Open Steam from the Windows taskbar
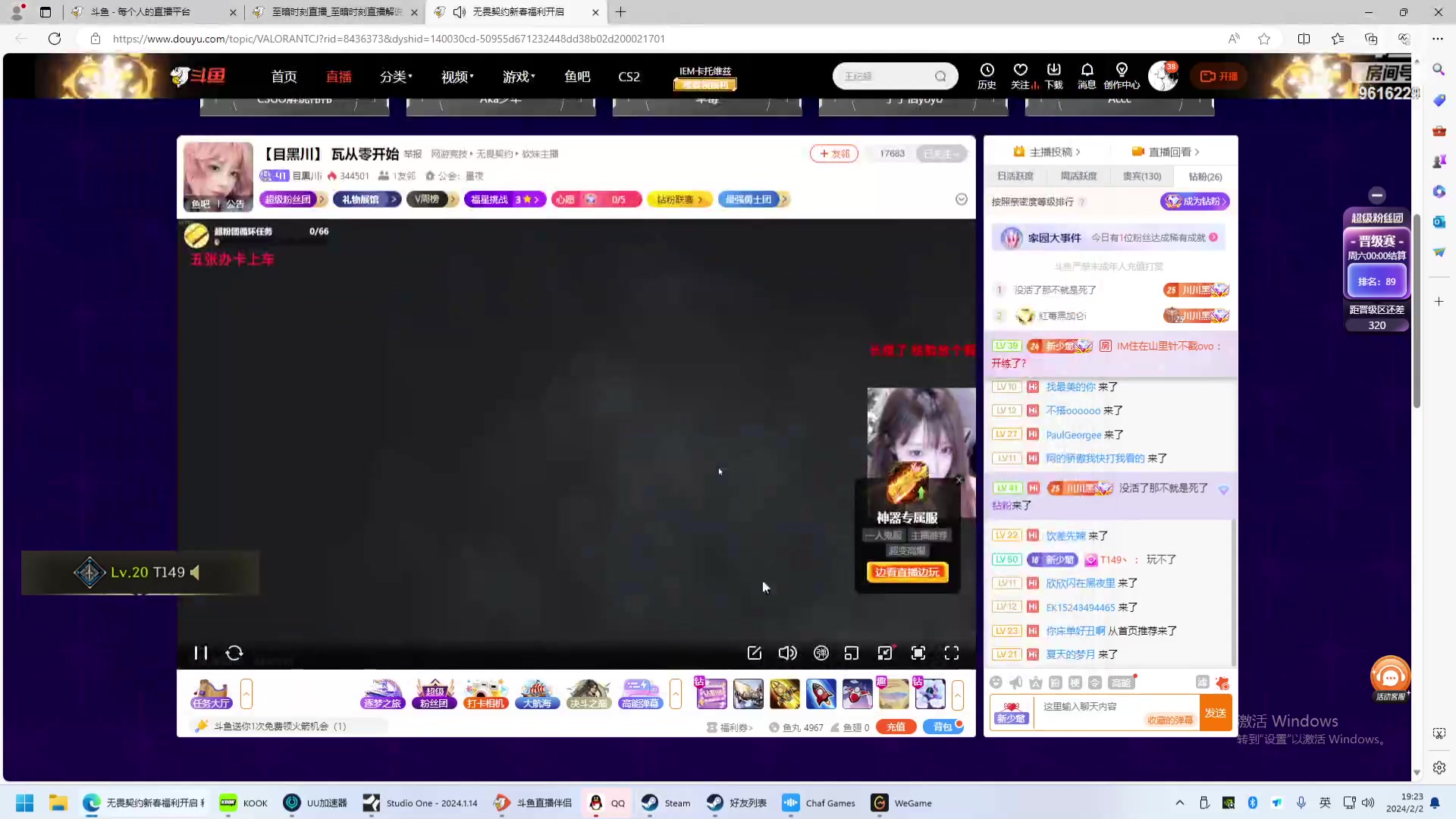 pos(665,803)
